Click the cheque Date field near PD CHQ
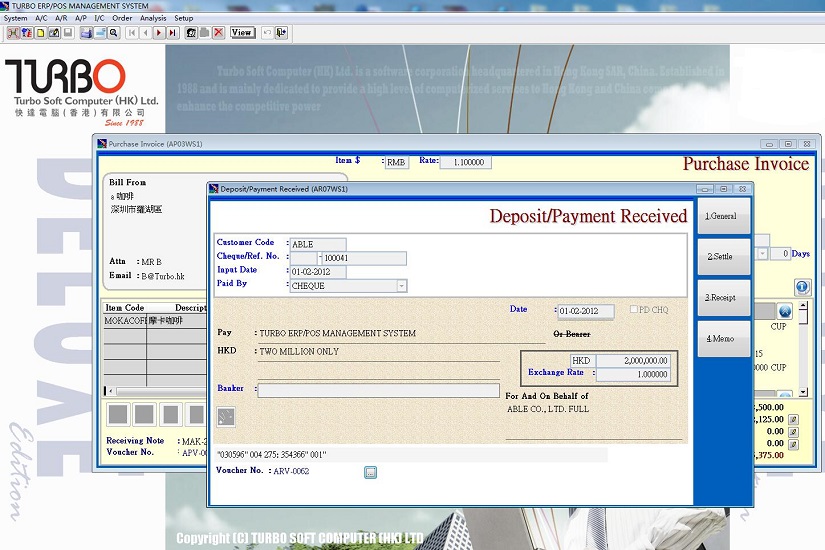This screenshot has width=825, height=550. click(x=586, y=311)
